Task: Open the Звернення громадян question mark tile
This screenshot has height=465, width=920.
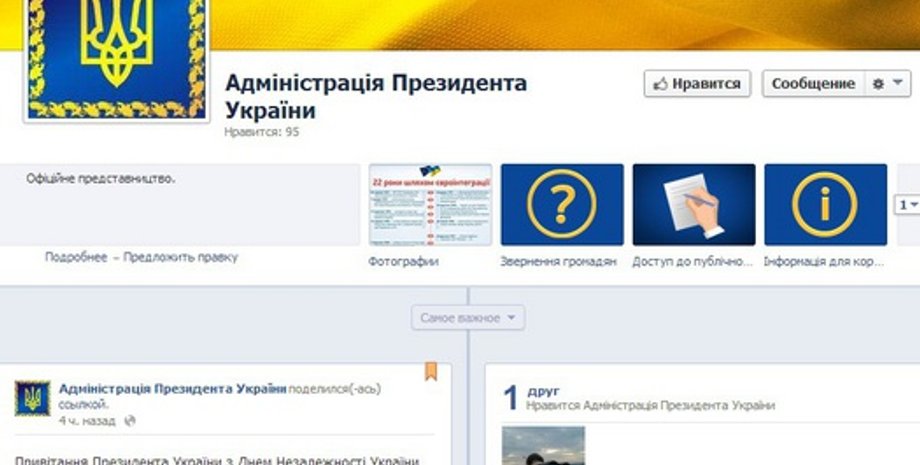Action: tap(561, 205)
